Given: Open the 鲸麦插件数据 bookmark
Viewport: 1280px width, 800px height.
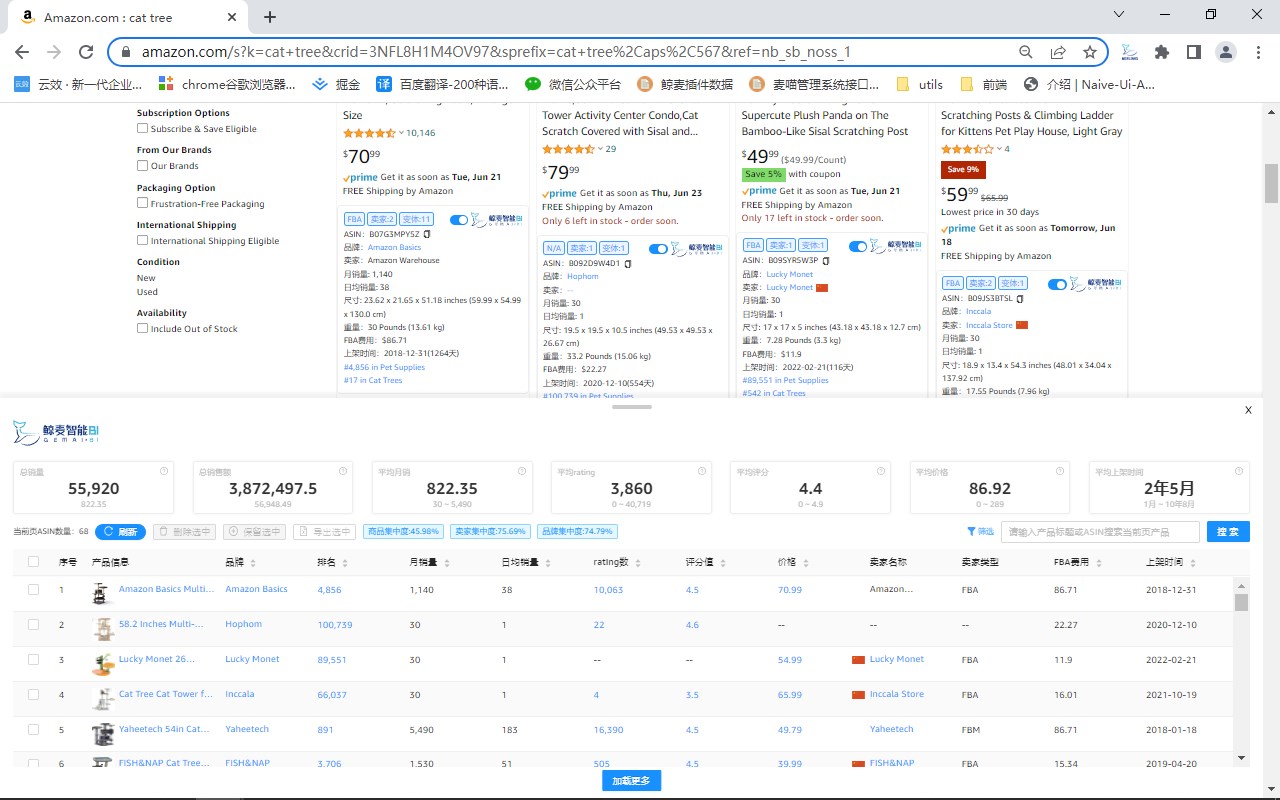Looking at the screenshot, I should tap(685, 84).
